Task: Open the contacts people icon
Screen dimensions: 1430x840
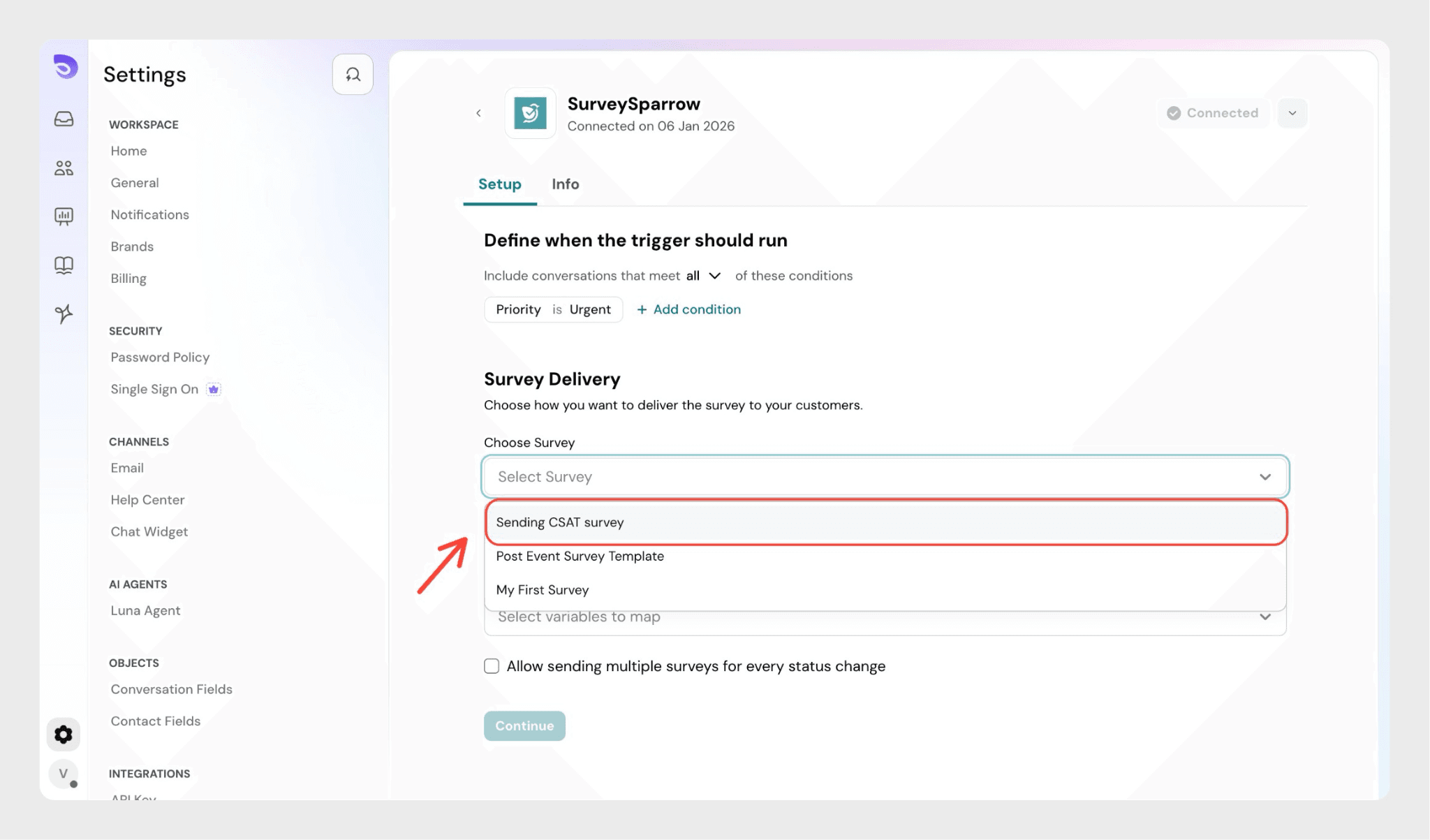Action: coord(64,168)
